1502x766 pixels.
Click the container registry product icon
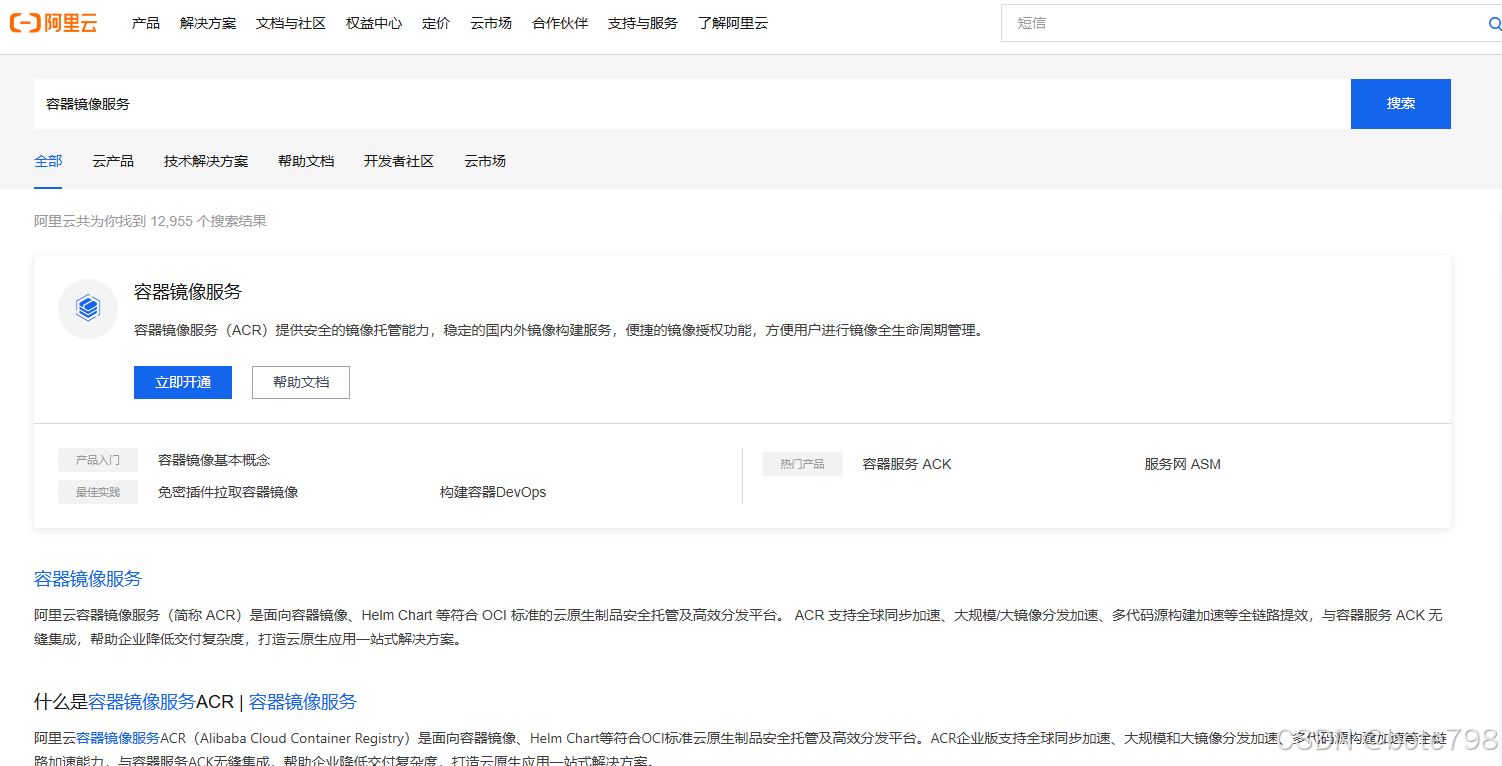click(x=88, y=308)
